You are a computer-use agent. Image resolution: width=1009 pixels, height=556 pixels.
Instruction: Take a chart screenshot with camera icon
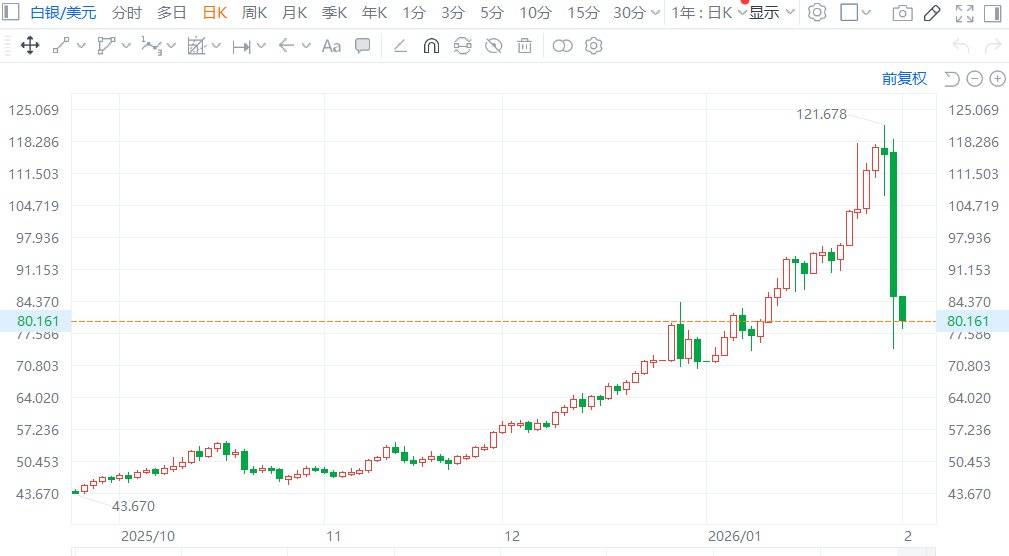902,13
